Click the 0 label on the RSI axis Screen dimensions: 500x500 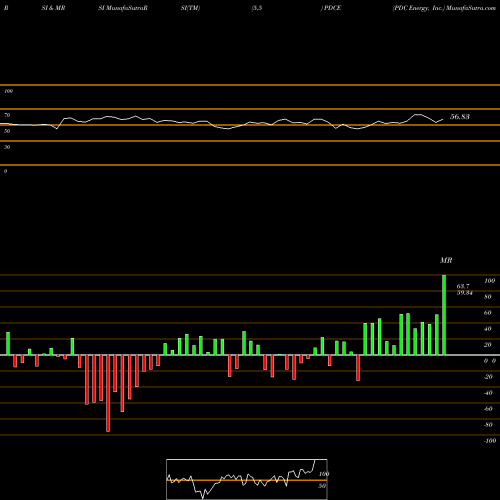5,171
